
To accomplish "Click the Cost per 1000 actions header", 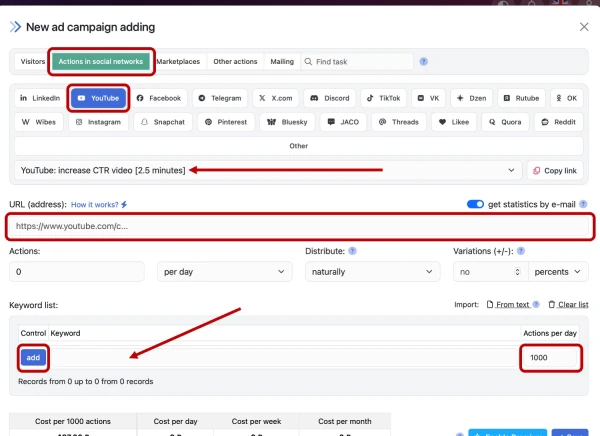I will pos(73,421).
